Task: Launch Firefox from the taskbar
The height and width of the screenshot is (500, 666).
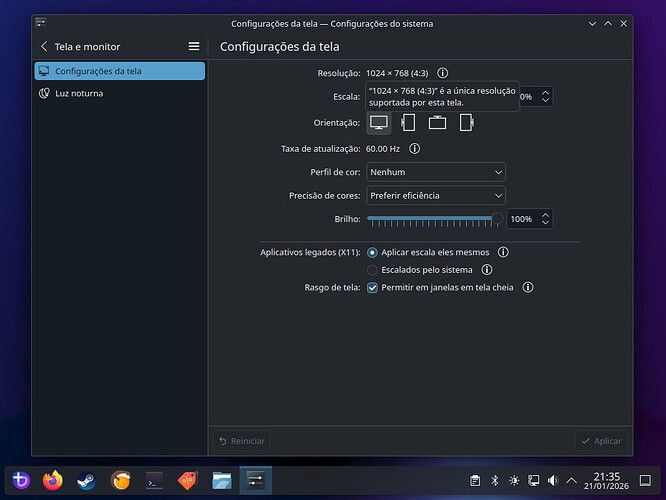Action: pyautogui.click(x=53, y=480)
